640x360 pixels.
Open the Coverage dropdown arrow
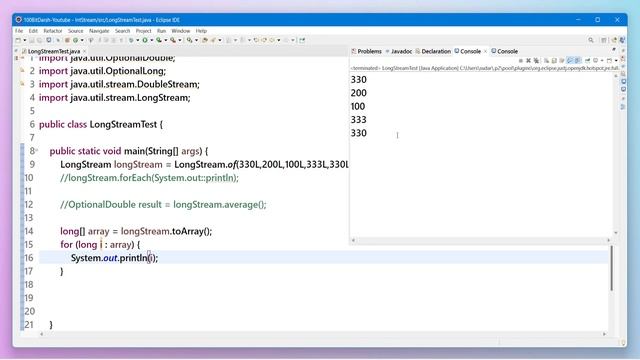pyautogui.click(x=166, y=40)
